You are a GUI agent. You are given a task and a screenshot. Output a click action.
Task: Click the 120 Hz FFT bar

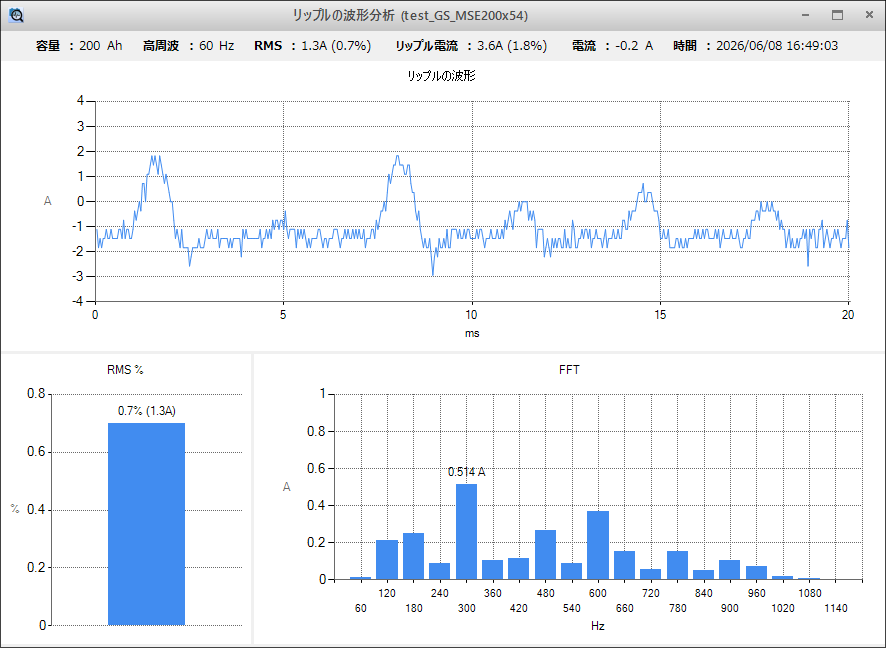[x=387, y=559]
